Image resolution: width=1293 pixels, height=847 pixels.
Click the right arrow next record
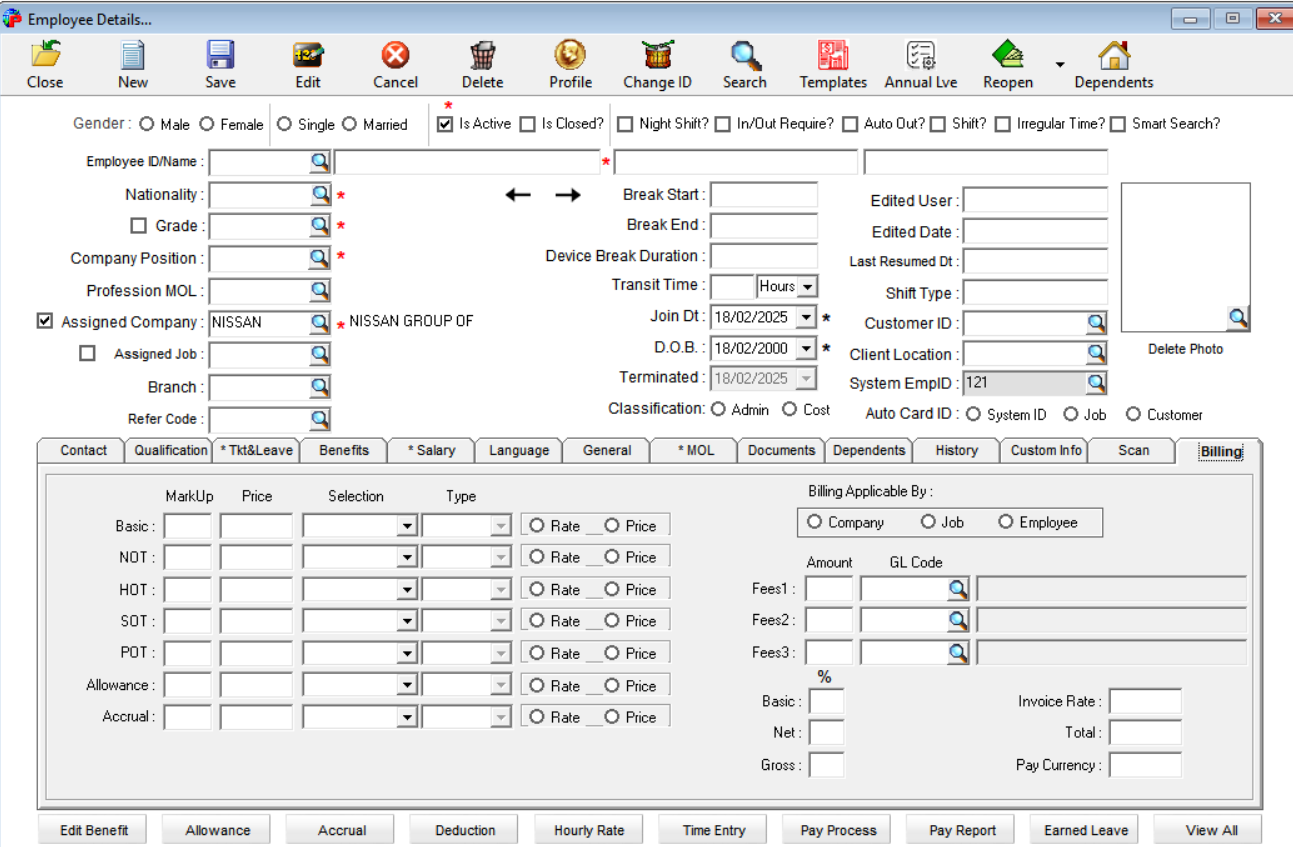567,195
